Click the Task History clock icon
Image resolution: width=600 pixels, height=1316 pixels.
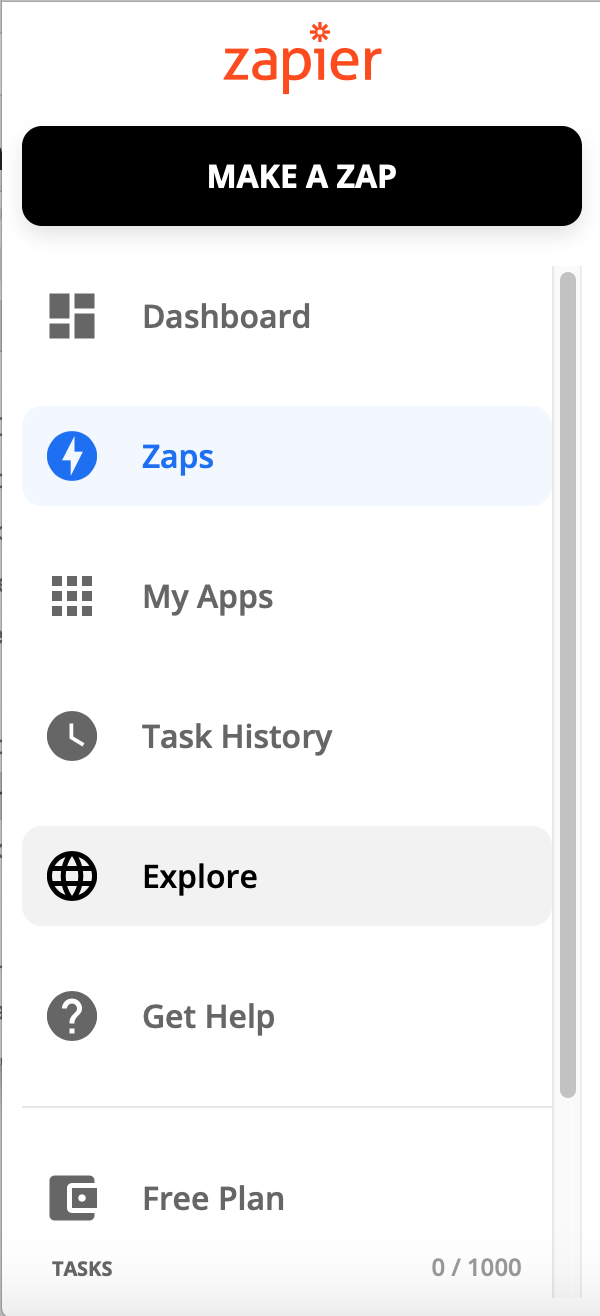(72, 736)
